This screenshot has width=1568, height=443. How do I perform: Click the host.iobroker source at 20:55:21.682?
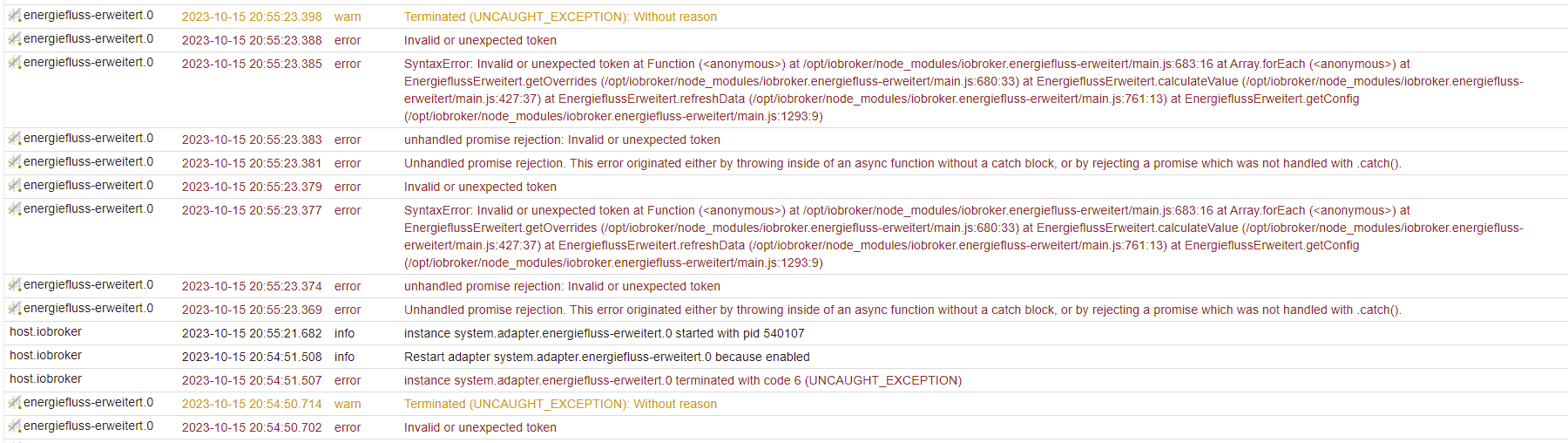45,332
